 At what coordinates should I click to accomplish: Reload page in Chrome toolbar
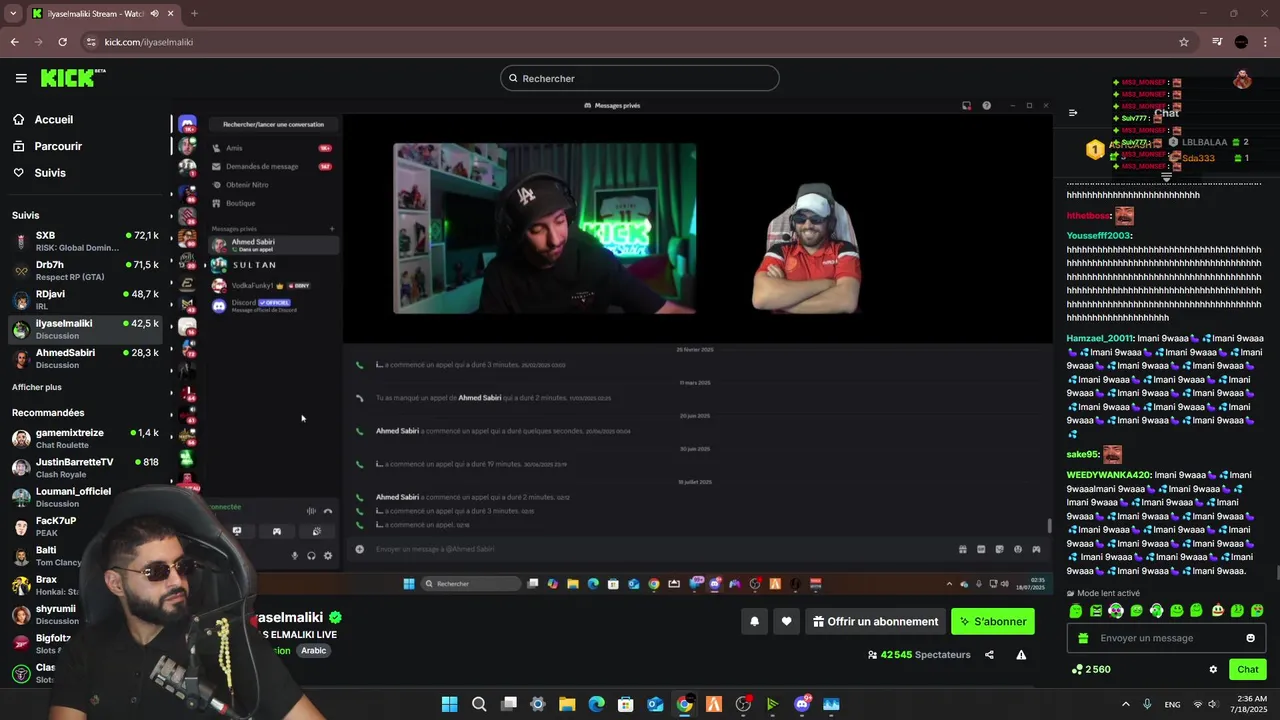62,42
